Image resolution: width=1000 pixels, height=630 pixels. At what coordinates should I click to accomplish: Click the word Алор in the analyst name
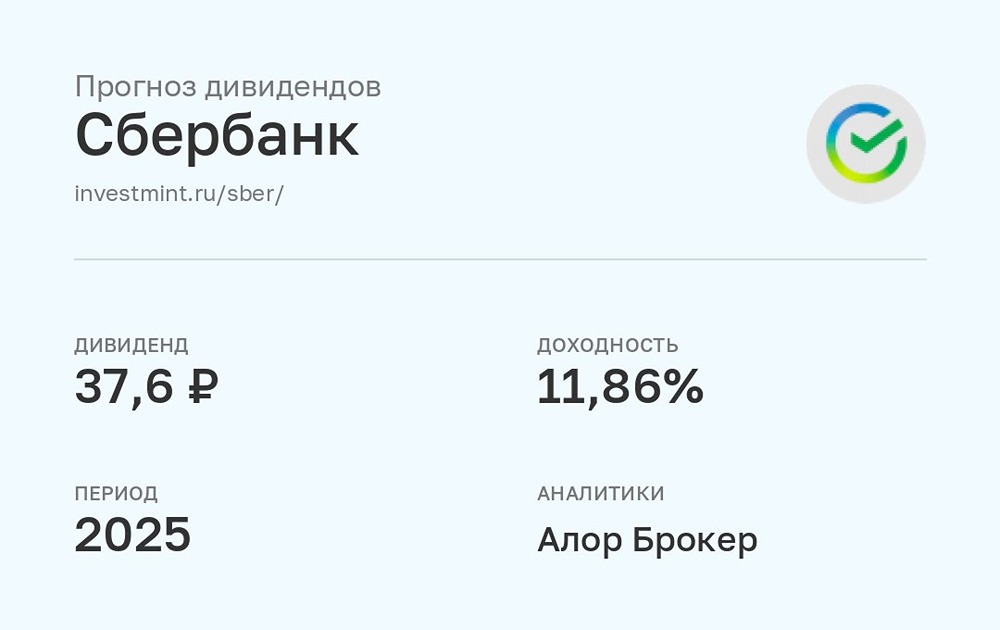[580, 540]
